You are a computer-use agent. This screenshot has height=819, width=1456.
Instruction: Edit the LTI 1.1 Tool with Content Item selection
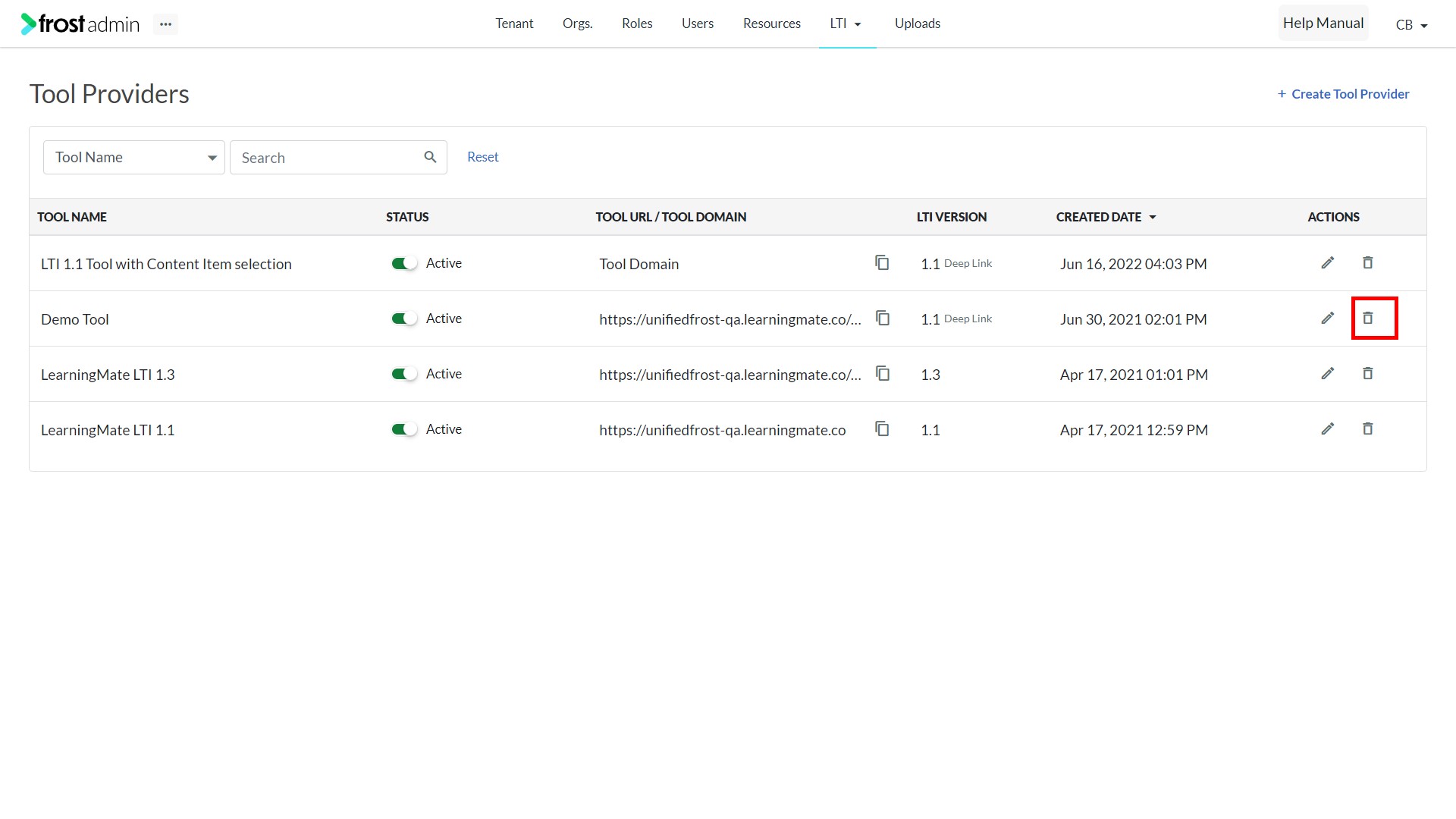tap(1327, 262)
